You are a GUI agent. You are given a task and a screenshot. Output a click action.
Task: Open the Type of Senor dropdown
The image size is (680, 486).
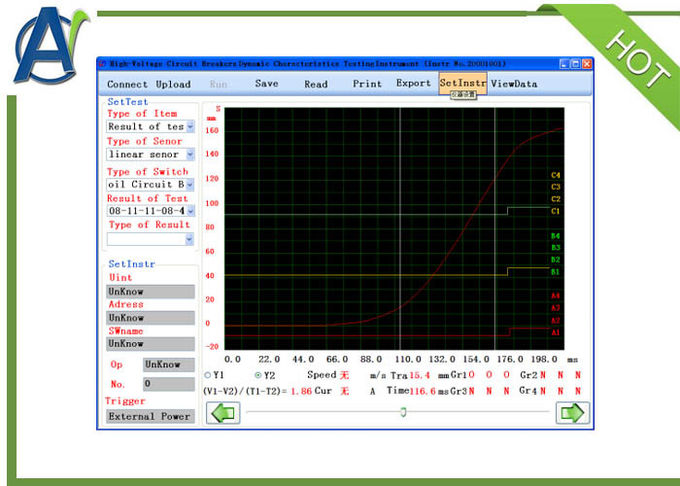click(189, 155)
